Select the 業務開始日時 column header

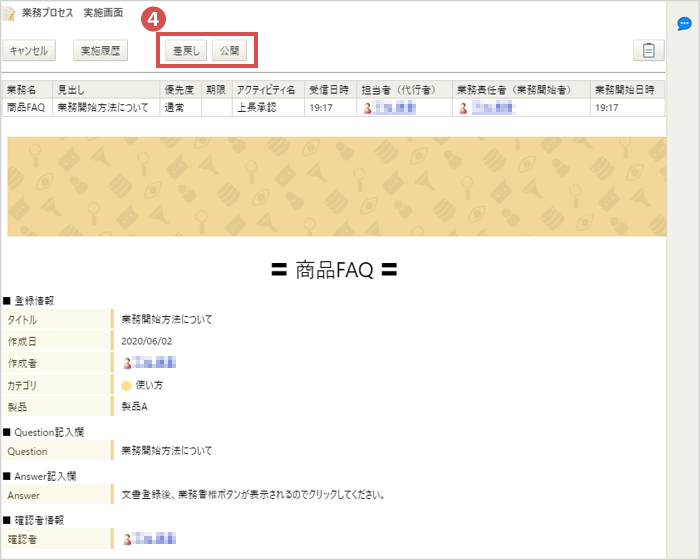(627, 90)
